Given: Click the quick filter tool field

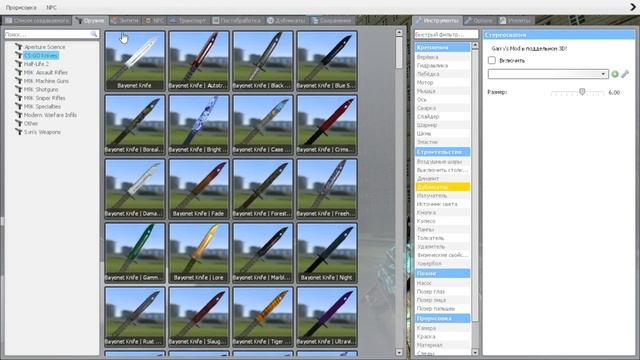Looking at the screenshot, I should coord(446,34).
